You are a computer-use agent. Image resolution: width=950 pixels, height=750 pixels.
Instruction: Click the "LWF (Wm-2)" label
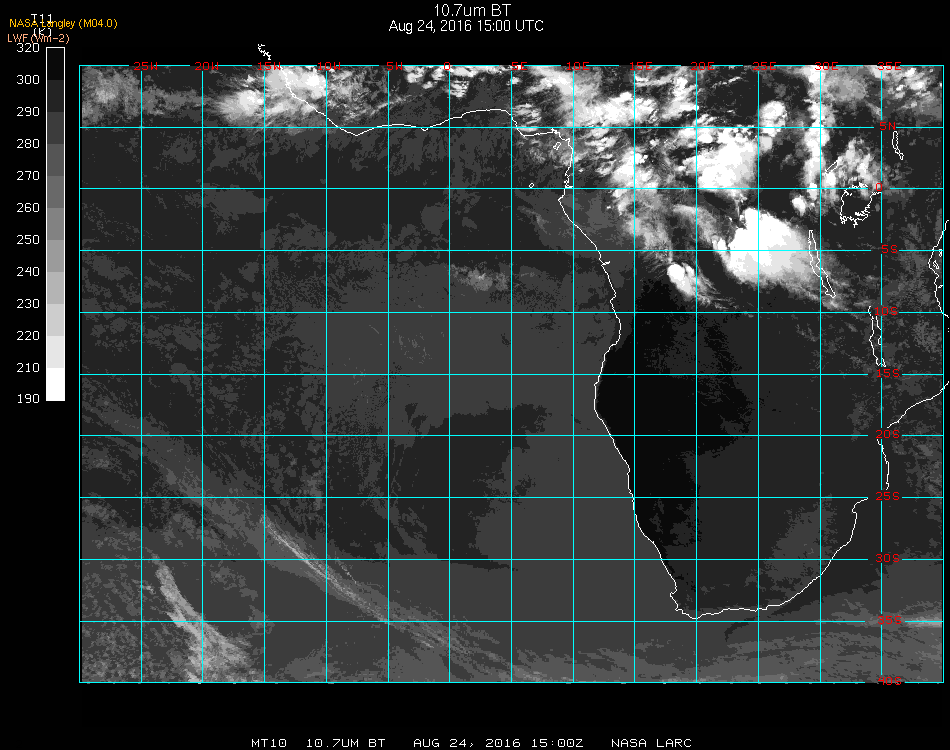click(x=38, y=38)
